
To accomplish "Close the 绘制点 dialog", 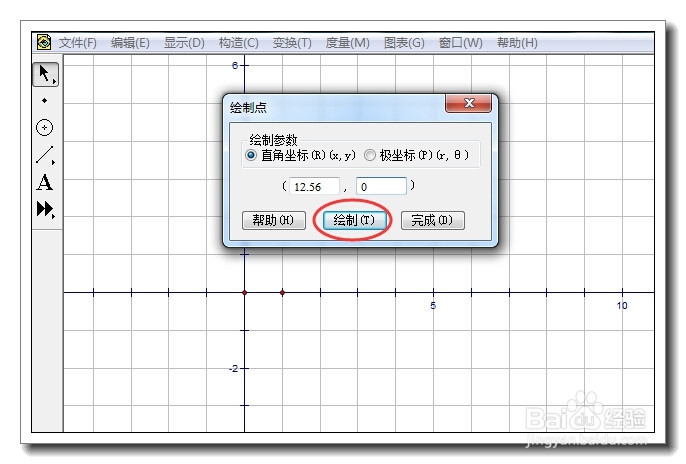I will coord(469,103).
